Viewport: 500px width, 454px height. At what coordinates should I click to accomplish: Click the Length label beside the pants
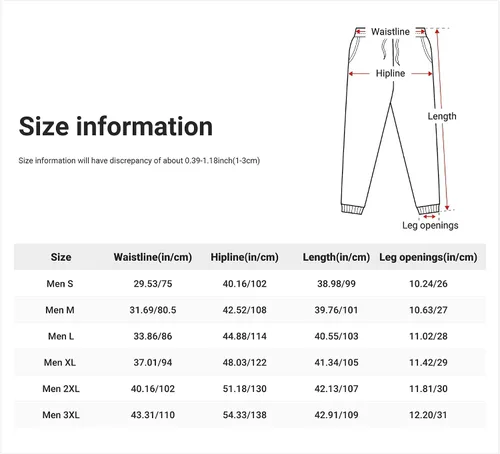[442, 116]
